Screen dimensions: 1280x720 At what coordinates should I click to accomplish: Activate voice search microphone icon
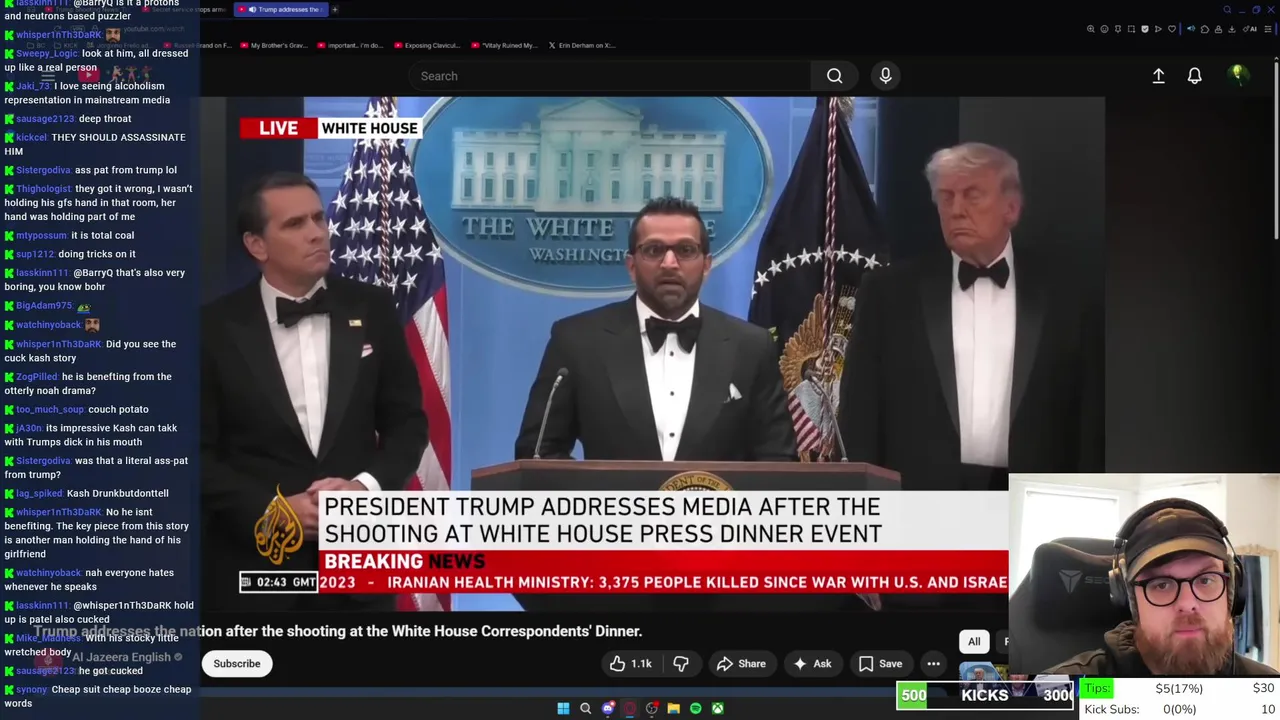885,76
